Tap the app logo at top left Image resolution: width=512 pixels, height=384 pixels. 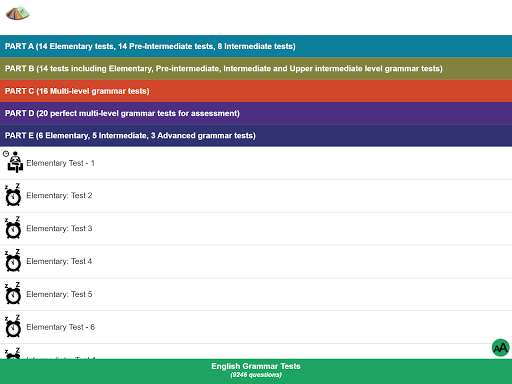coord(18,13)
